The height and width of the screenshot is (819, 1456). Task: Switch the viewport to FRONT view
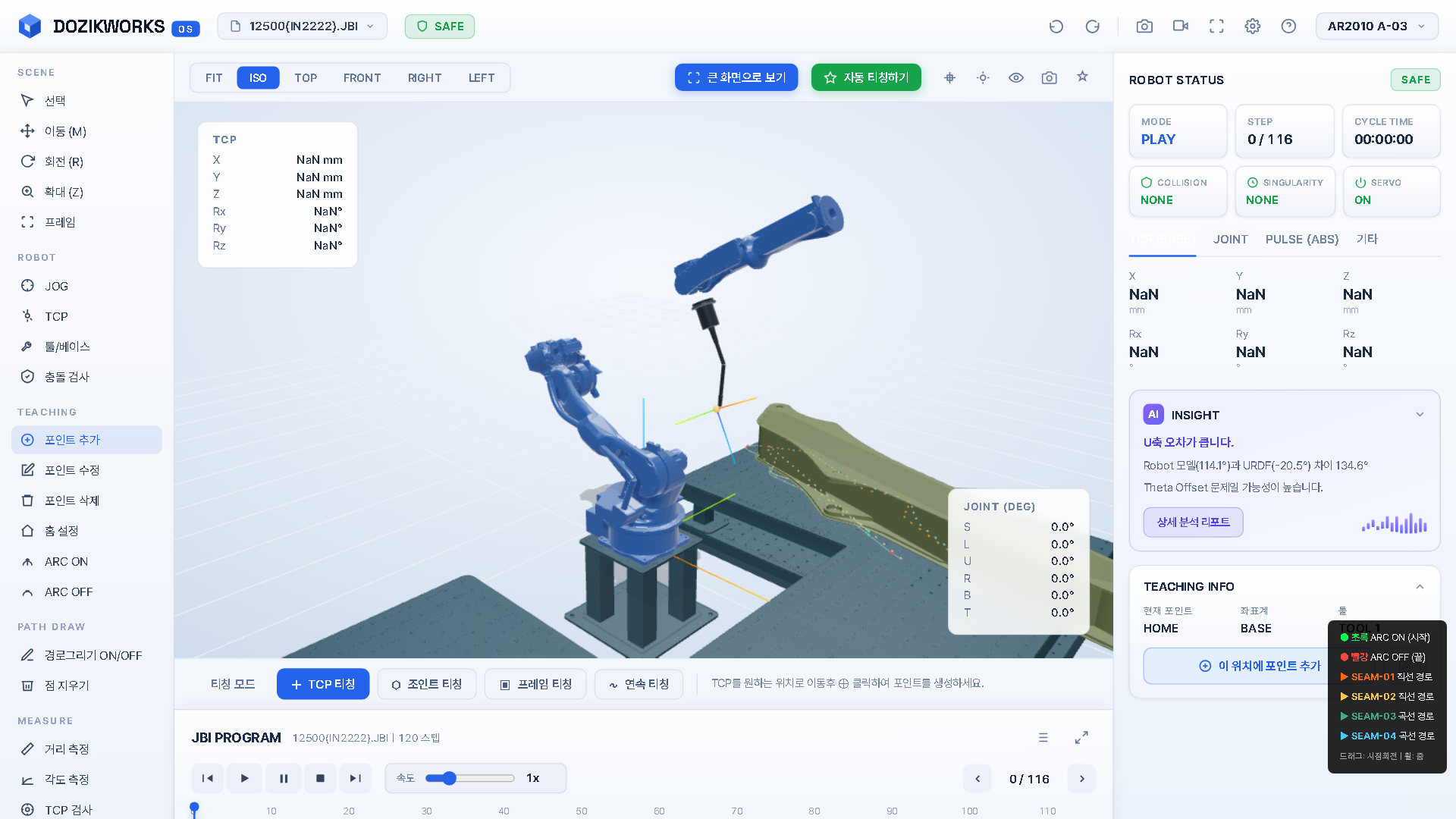pyautogui.click(x=362, y=78)
